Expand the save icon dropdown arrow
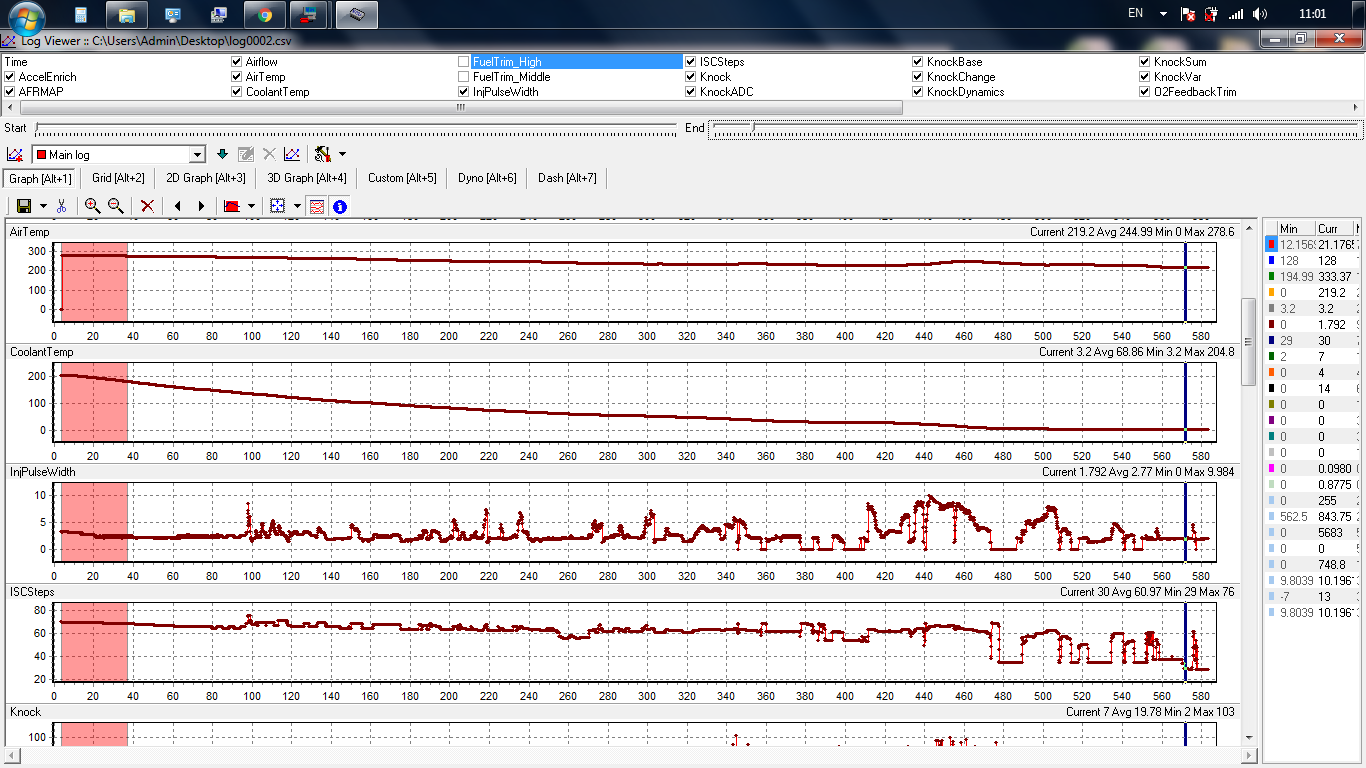This screenshot has height=768, width=1366. tap(43, 206)
